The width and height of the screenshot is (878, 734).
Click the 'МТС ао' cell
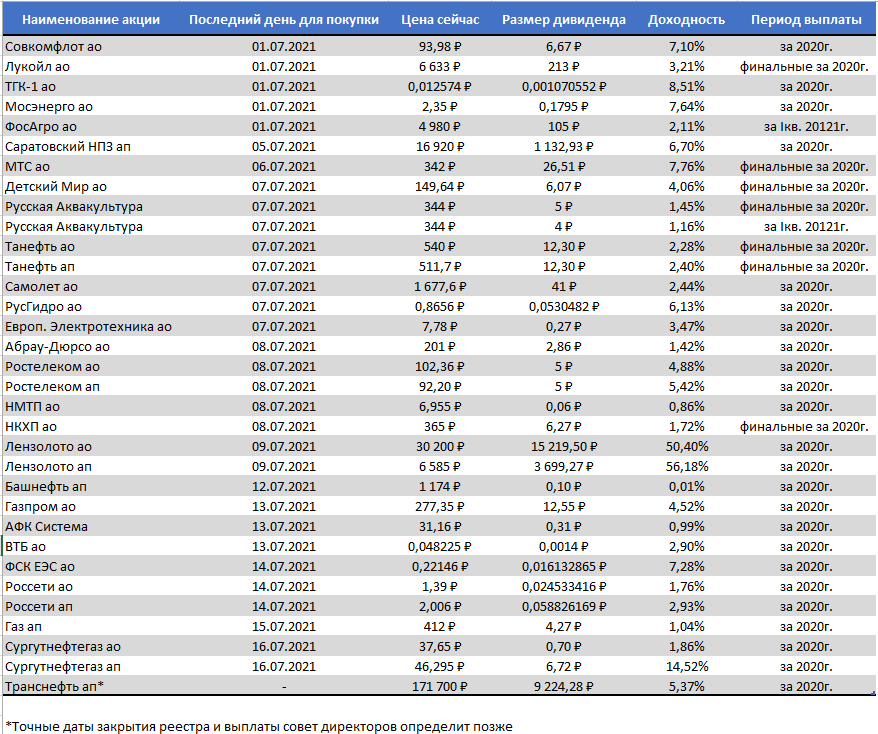tap(27, 167)
